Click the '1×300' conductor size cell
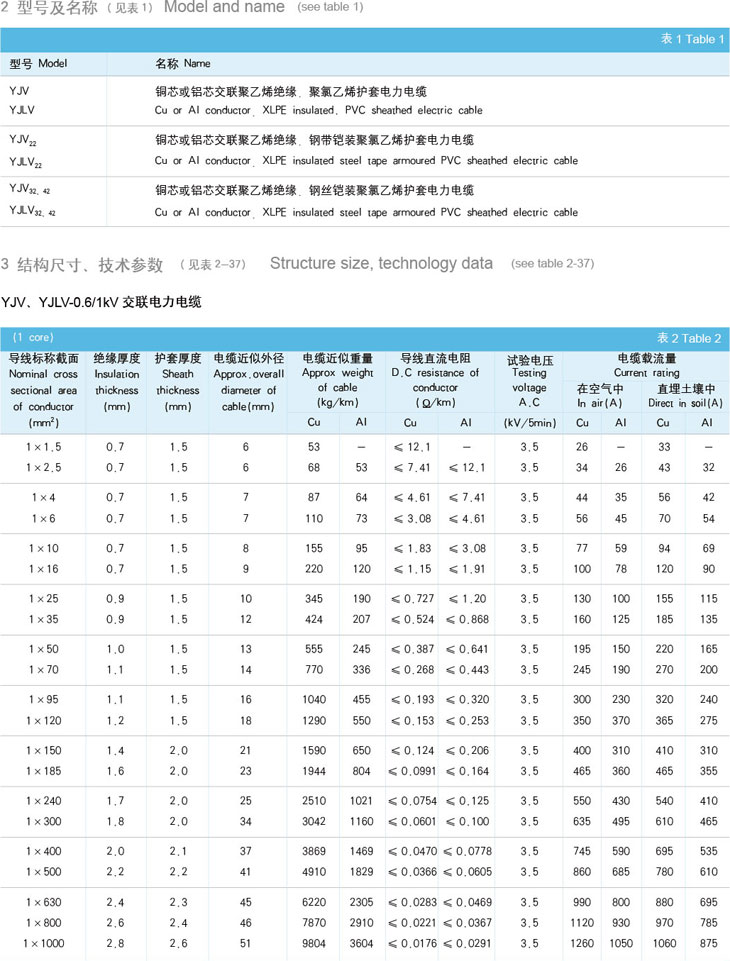The height and width of the screenshot is (961, 730). 44,821
